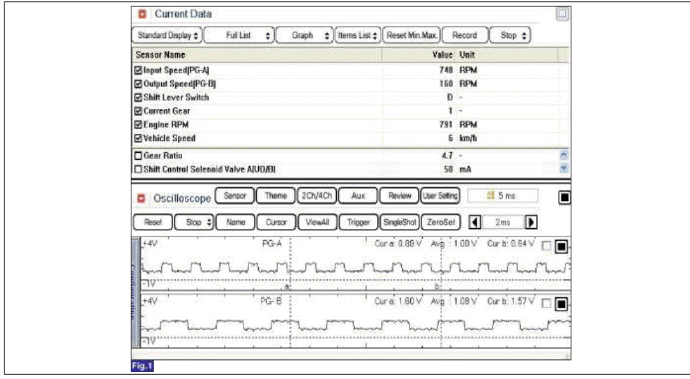Open the Sensor oscilloscope option
This screenshot has width=690, height=379.
[235, 196]
